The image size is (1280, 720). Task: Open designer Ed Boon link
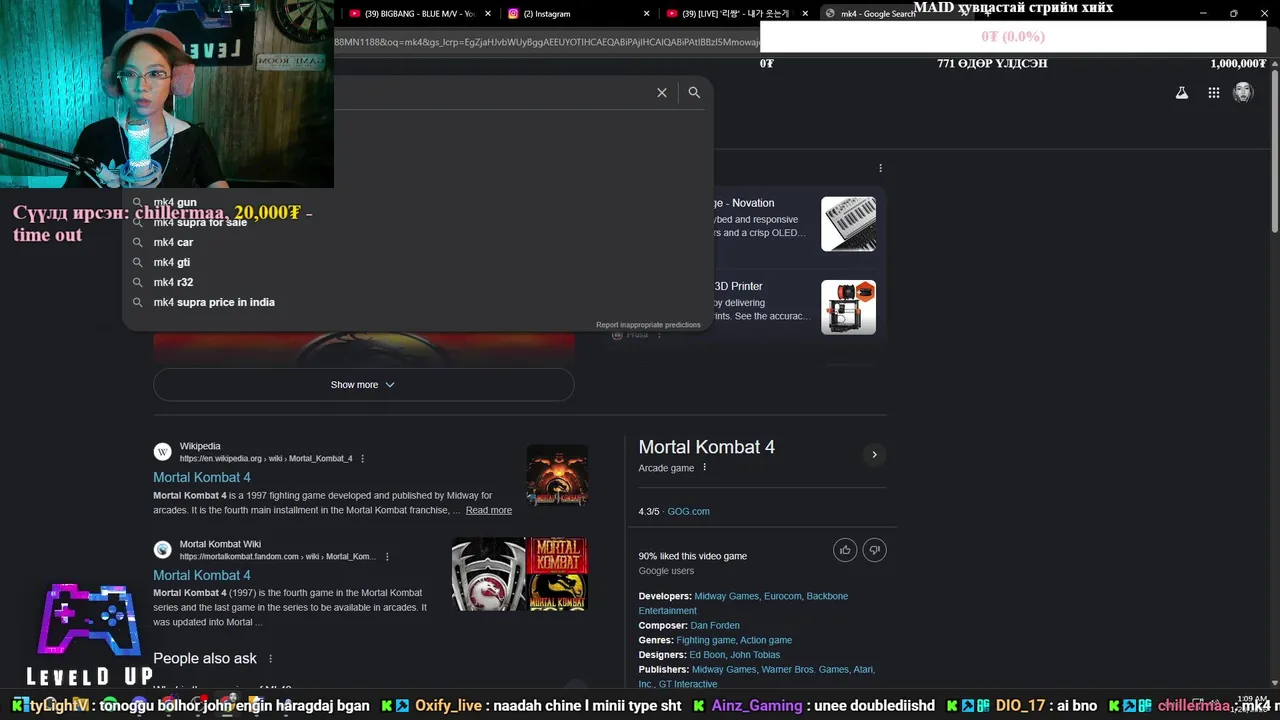(707, 655)
